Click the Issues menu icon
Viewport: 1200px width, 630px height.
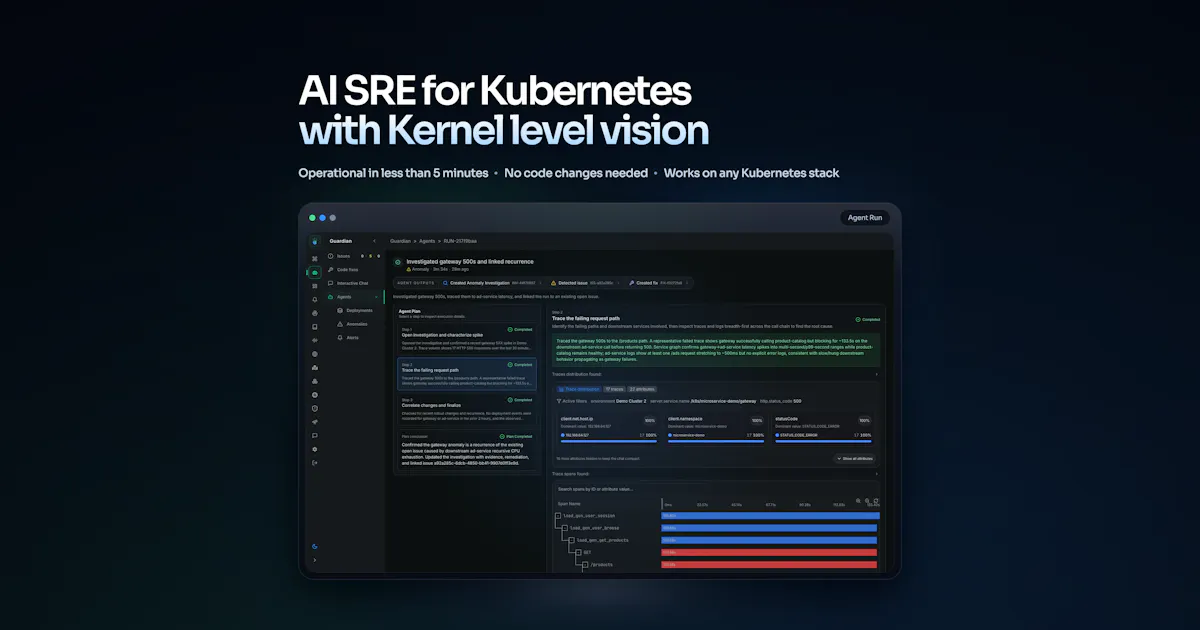click(x=330, y=256)
